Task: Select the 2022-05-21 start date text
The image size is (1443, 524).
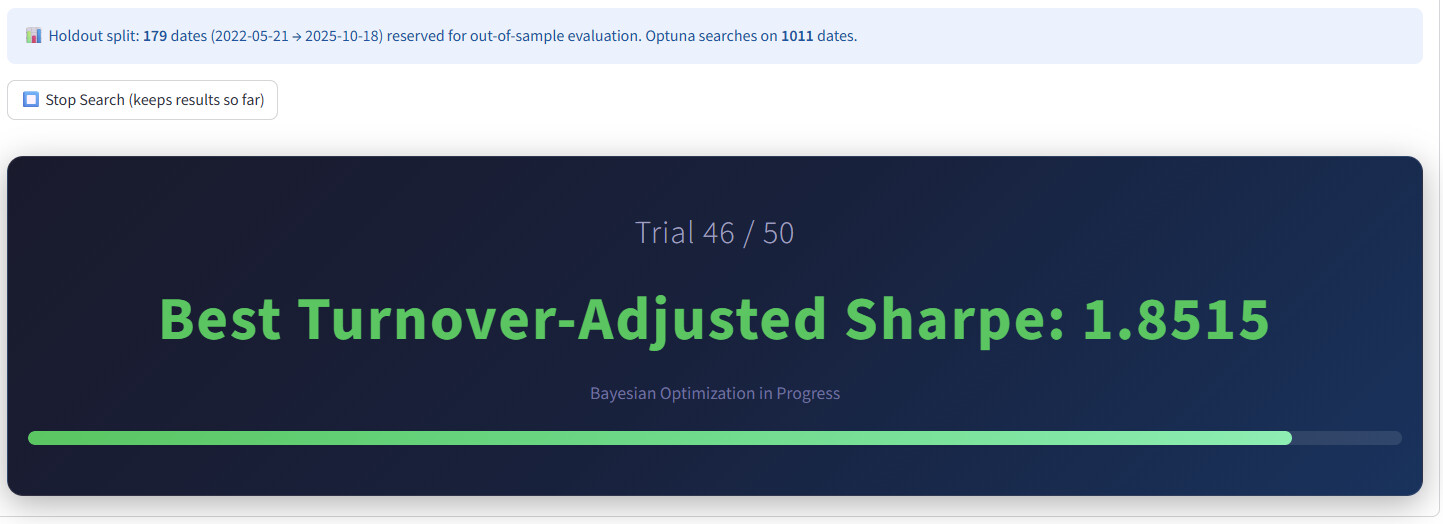Action: pyautogui.click(x=251, y=36)
